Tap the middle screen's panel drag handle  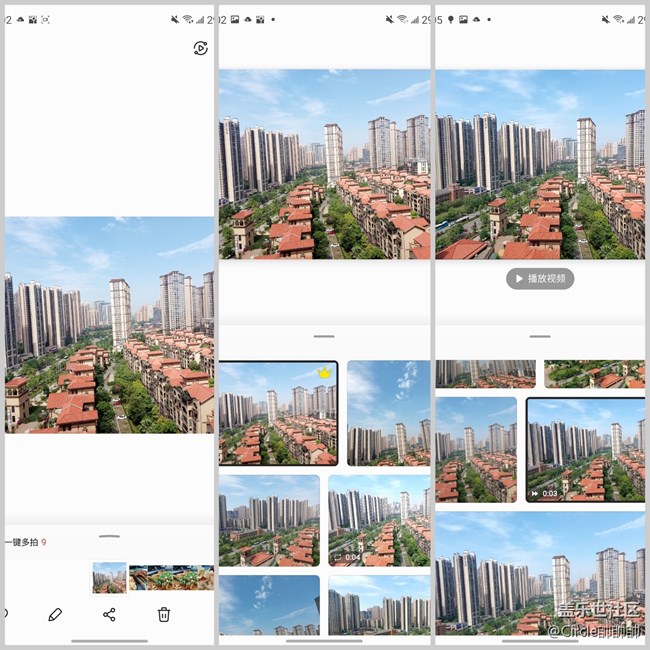click(x=324, y=336)
